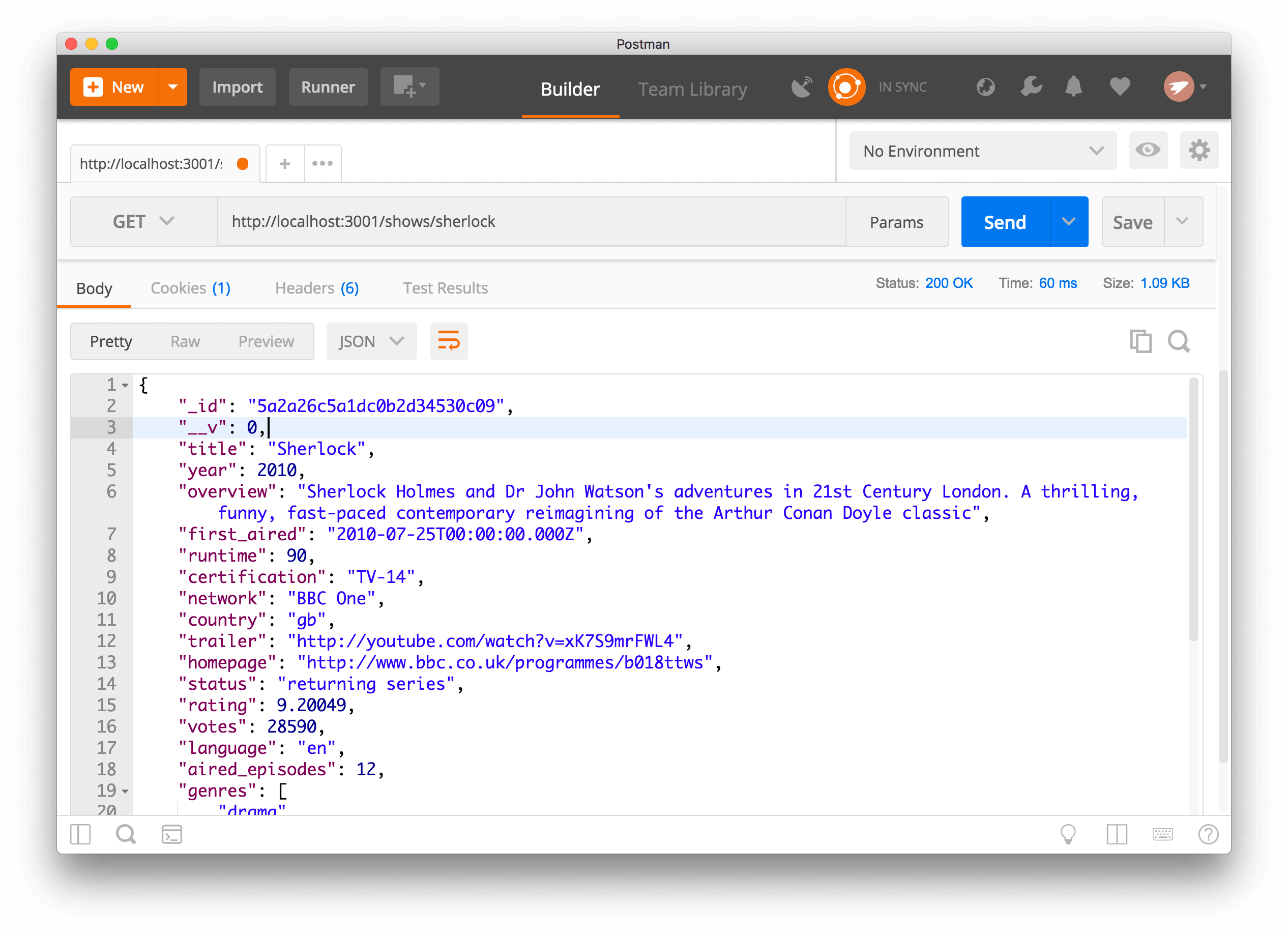Image resolution: width=1288 pixels, height=935 pixels.
Task: Click the eye icon for environment quick look
Action: pyautogui.click(x=1148, y=150)
